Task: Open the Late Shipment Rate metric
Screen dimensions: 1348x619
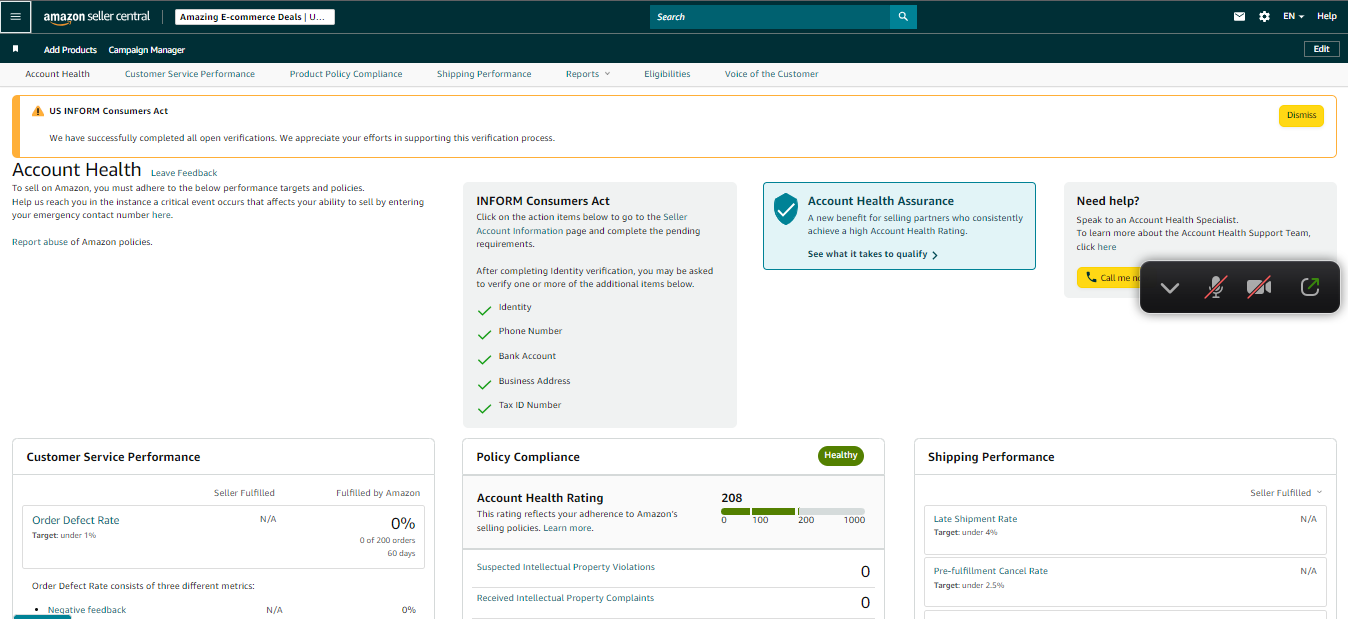Action: coord(975,519)
